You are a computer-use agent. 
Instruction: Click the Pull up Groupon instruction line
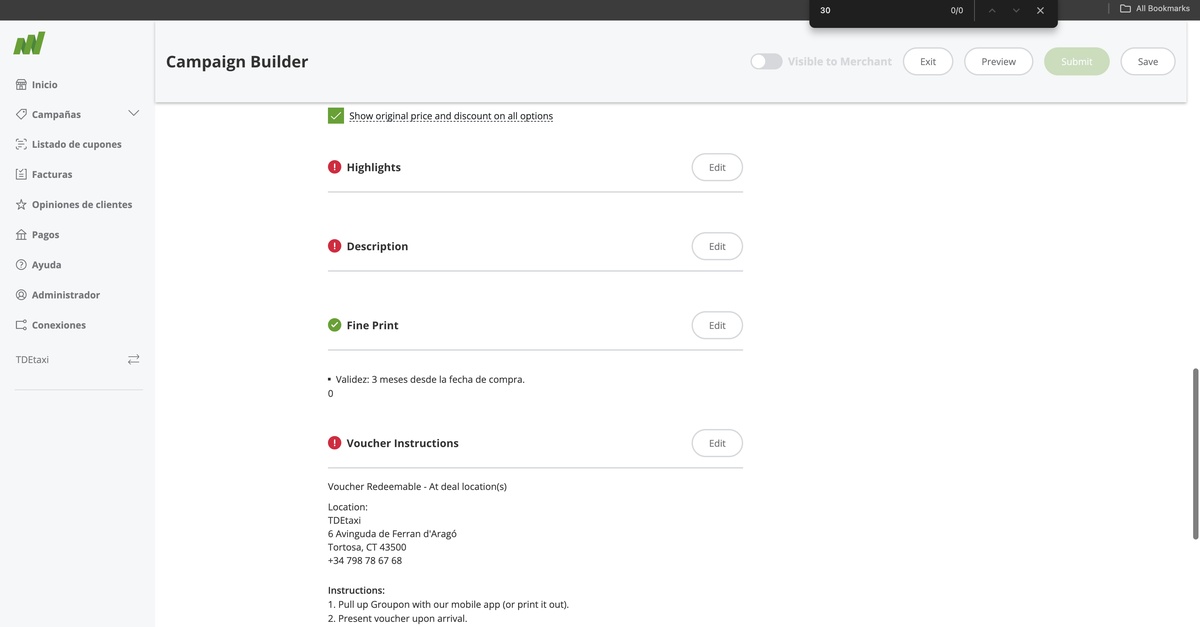point(448,604)
